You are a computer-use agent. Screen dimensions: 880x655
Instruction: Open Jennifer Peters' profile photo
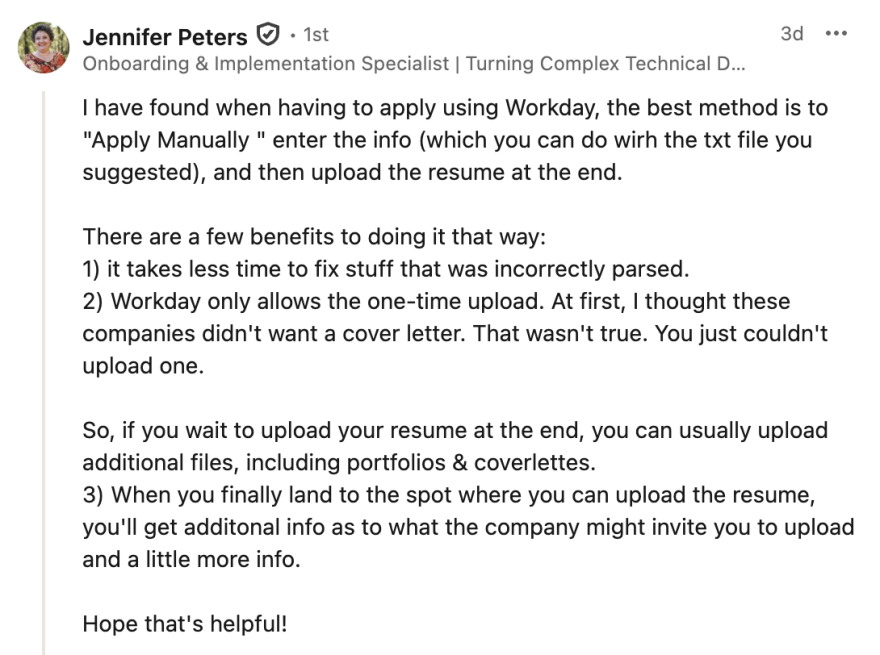point(43,48)
